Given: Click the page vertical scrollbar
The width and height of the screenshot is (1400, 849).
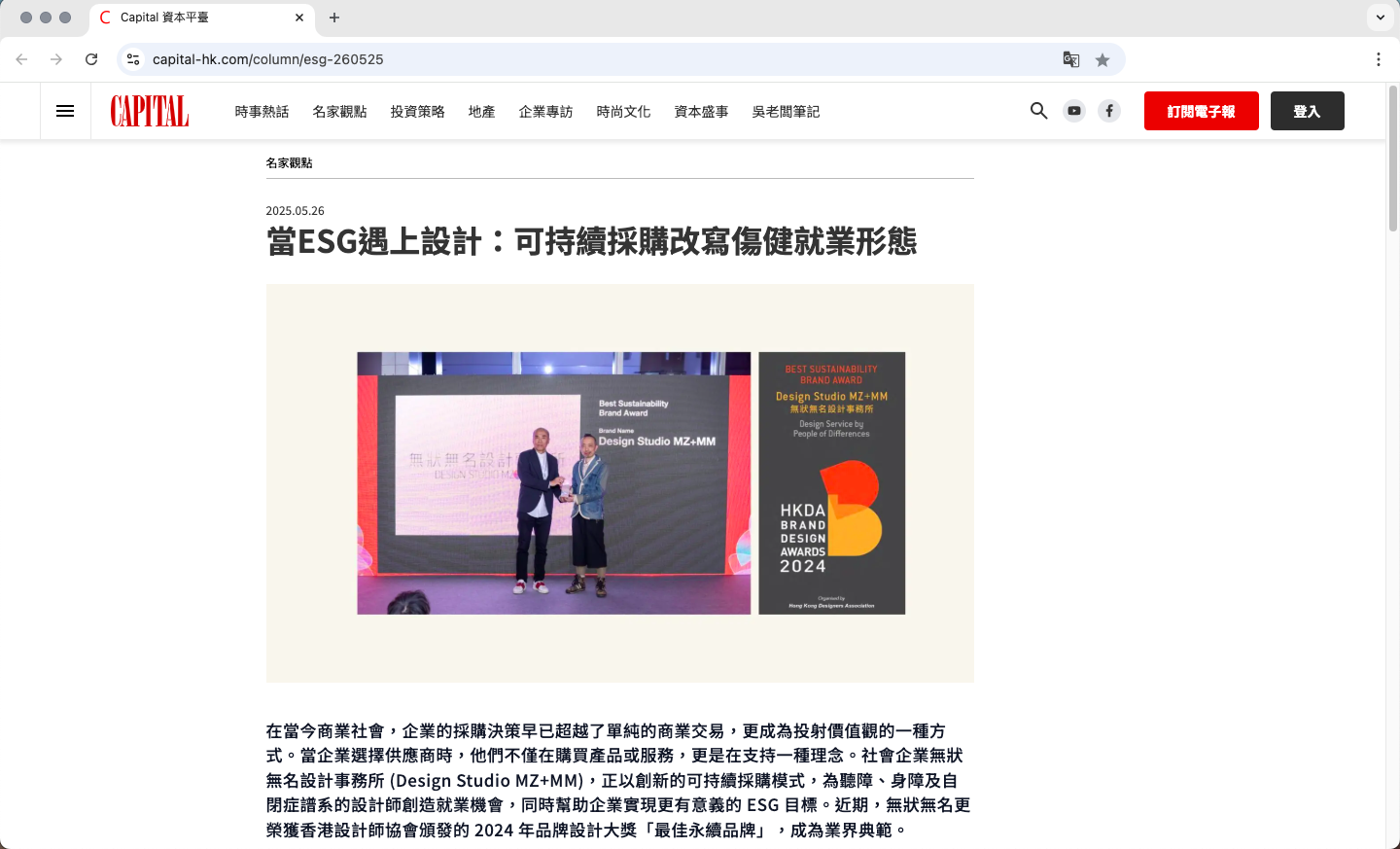Looking at the screenshot, I should (x=1392, y=159).
